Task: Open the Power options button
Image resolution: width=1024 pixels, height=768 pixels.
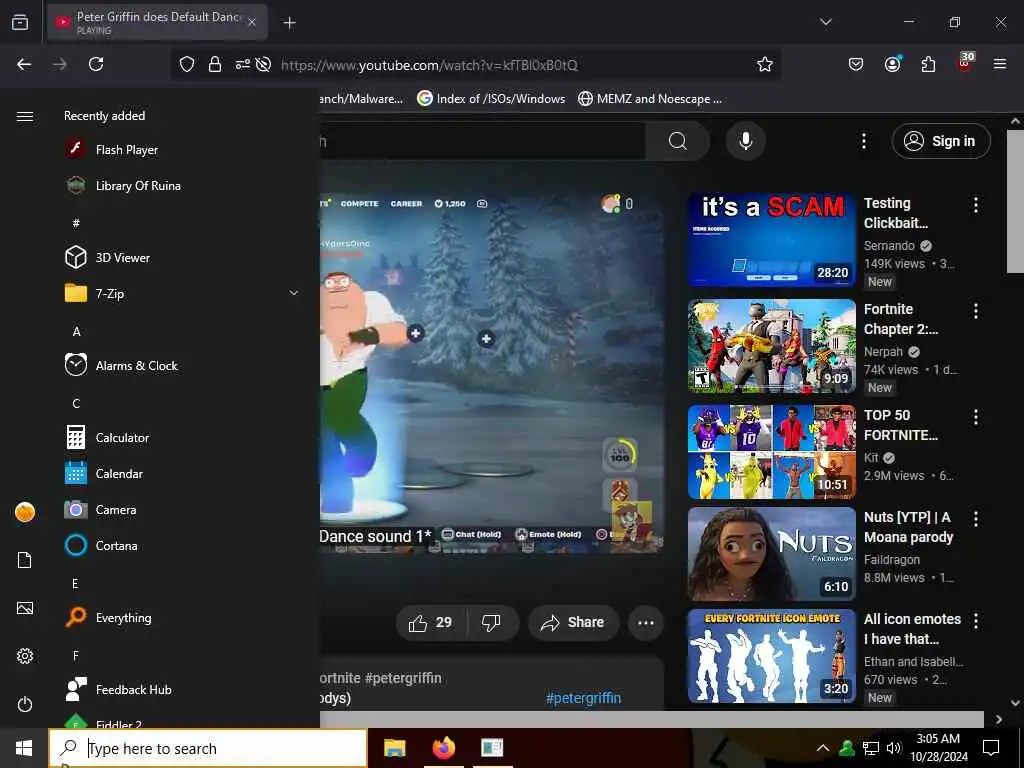Action: pyautogui.click(x=25, y=704)
